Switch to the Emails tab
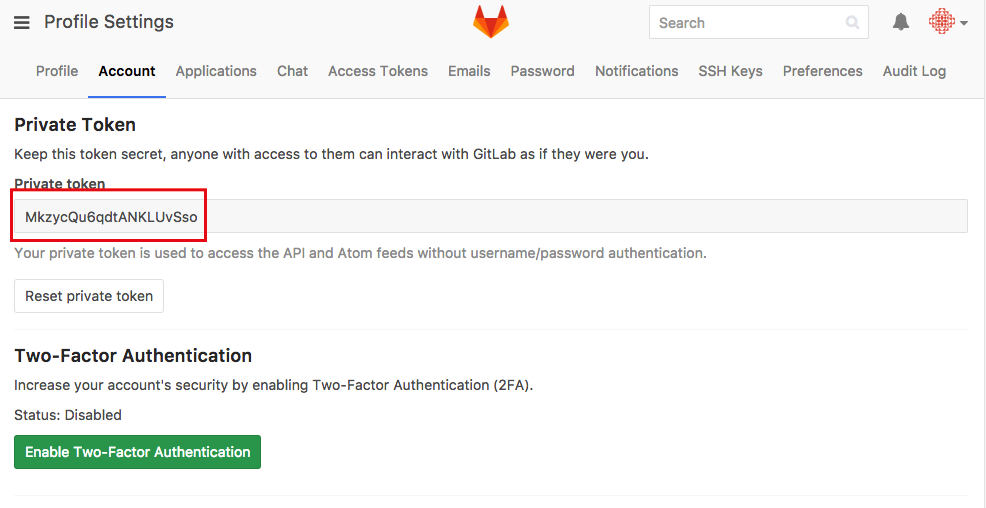Viewport: 986px width, 508px height. (469, 71)
